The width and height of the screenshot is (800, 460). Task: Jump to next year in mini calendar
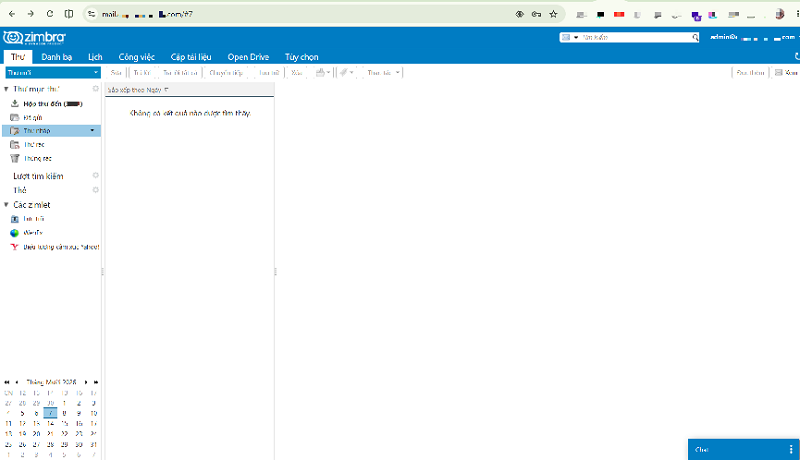point(96,382)
